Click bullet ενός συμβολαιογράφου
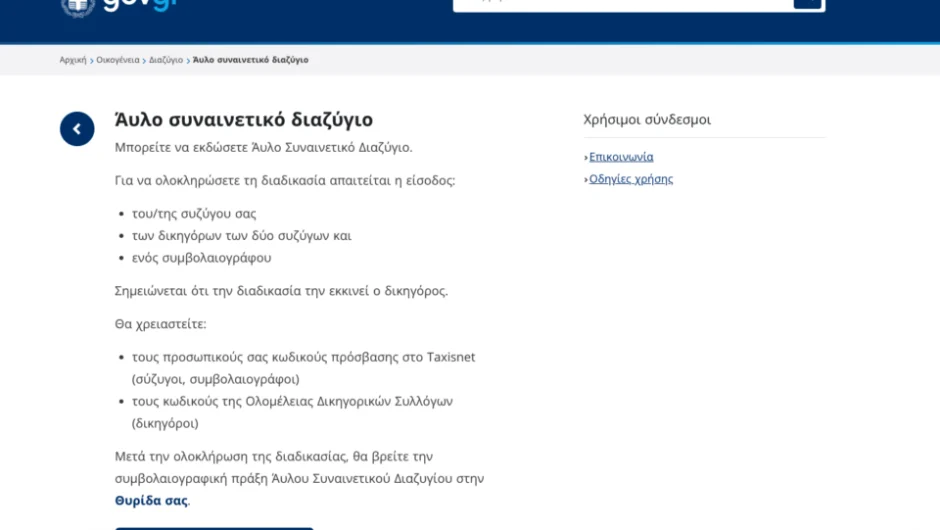The width and height of the screenshot is (940, 530). (201, 258)
